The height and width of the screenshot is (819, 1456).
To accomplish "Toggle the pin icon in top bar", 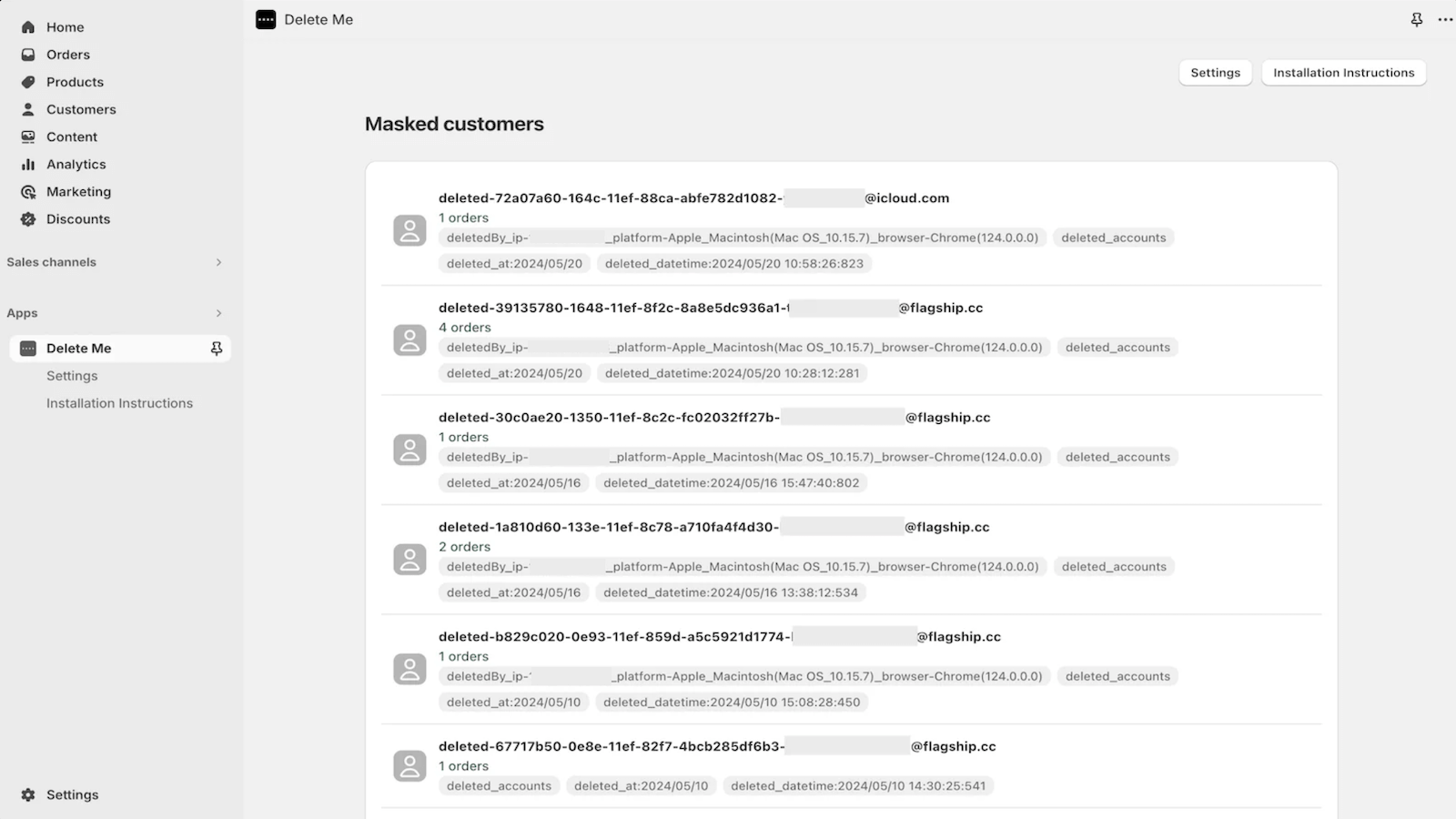I will point(1417,19).
